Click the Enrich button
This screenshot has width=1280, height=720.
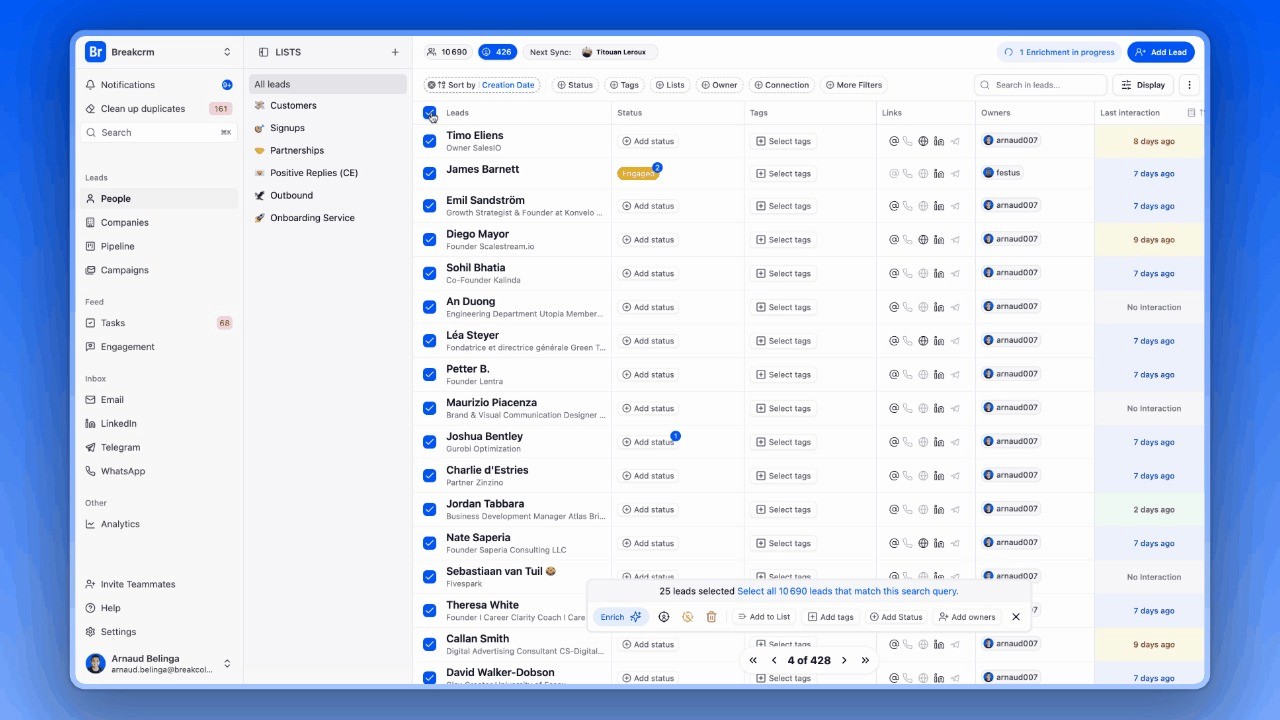[621, 617]
